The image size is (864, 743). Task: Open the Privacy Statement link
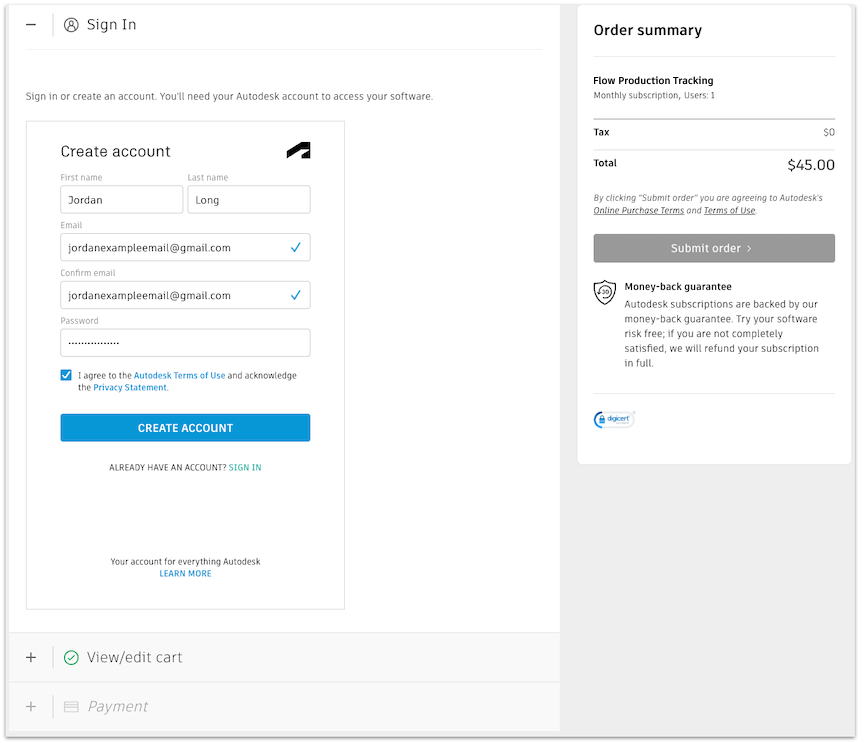(130, 388)
